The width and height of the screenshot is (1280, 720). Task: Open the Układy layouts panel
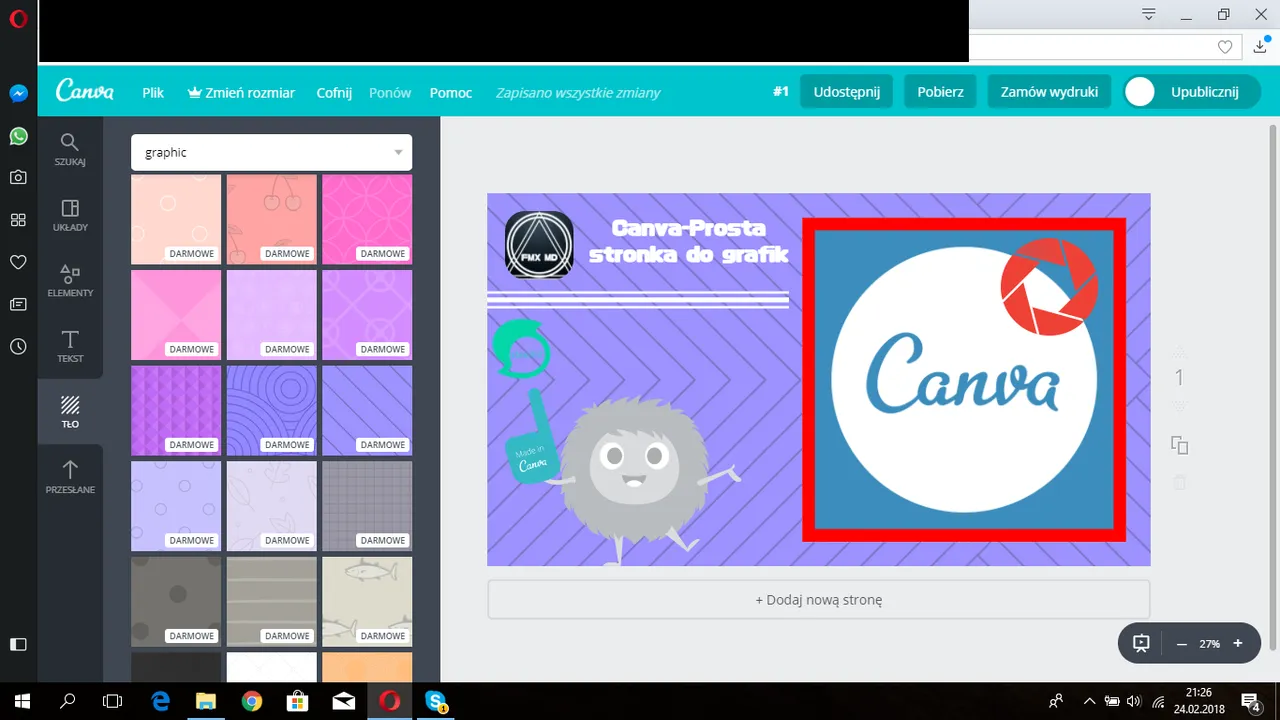tap(70, 215)
